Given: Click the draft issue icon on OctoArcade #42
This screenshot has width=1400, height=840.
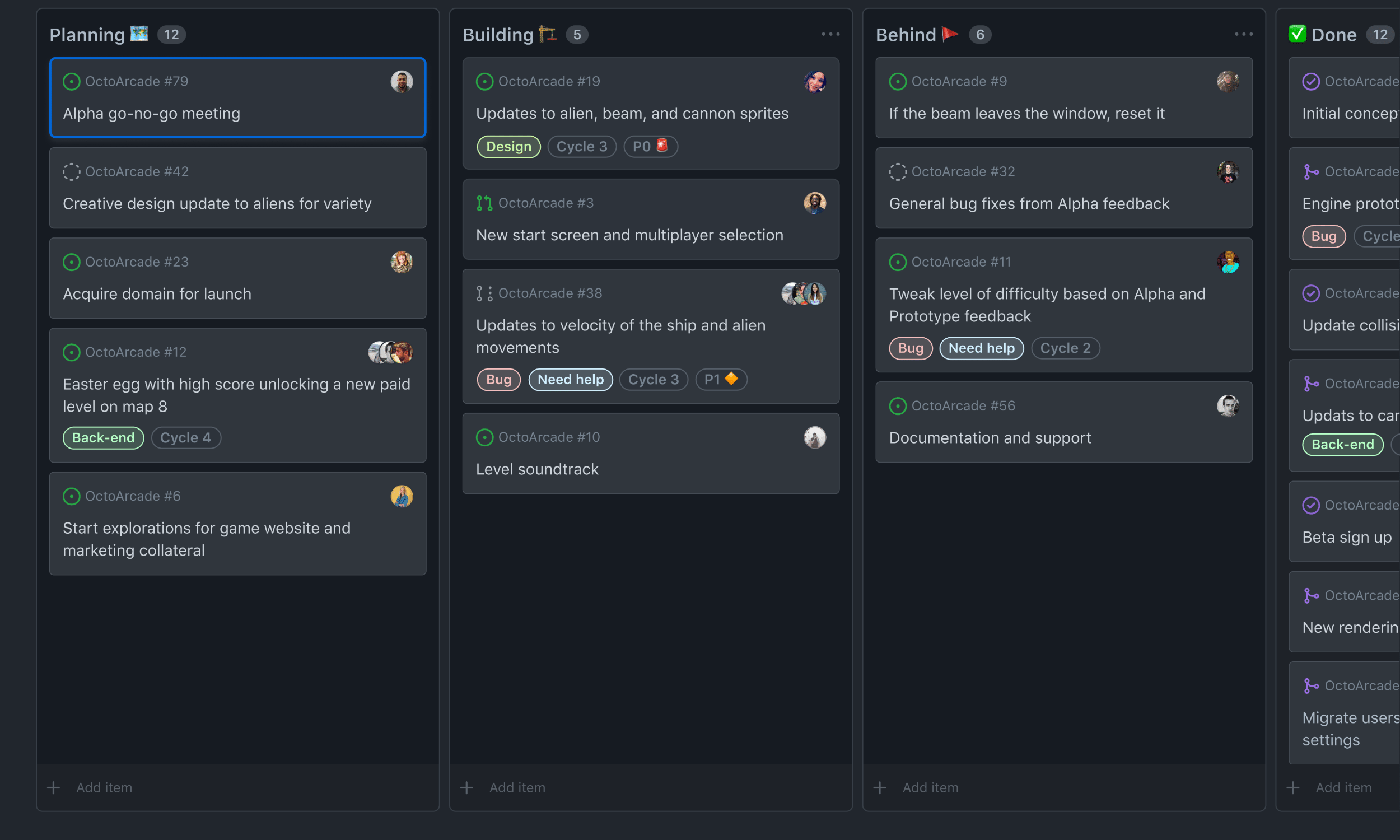Looking at the screenshot, I should pyautogui.click(x=71, y=171).
